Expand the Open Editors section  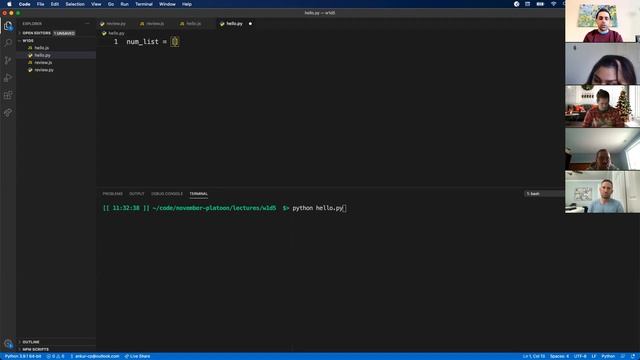(x=36, y=33)
